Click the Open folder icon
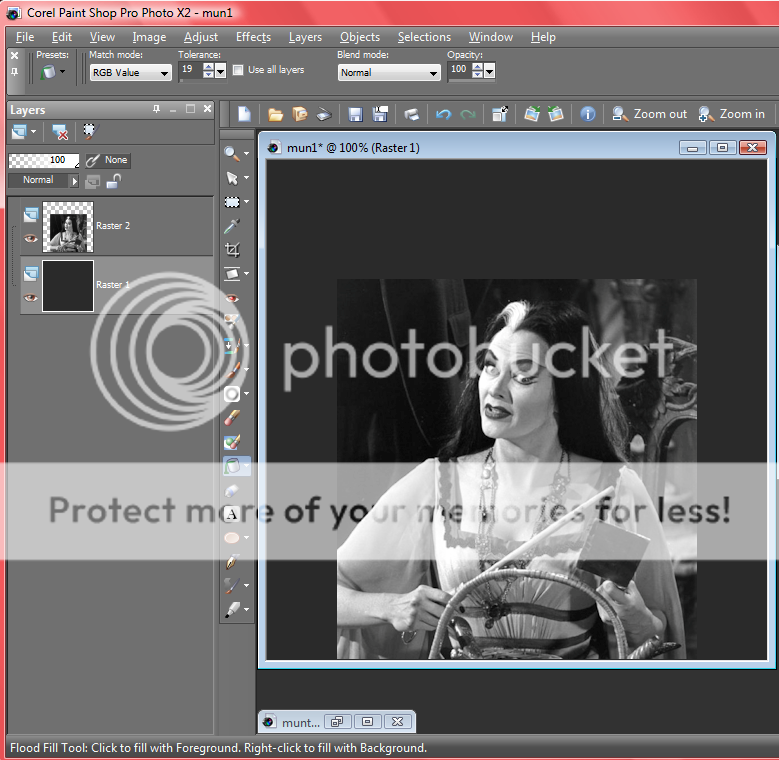Image resolution: width=779 pixels, height=760 pixels. [275, 114]
